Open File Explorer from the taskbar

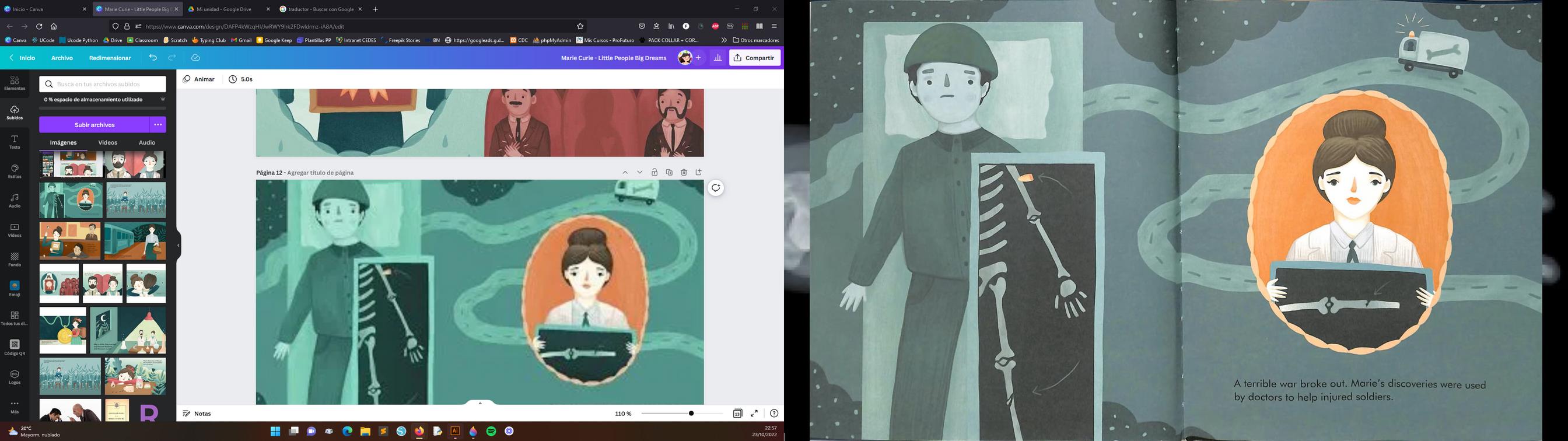365,431
